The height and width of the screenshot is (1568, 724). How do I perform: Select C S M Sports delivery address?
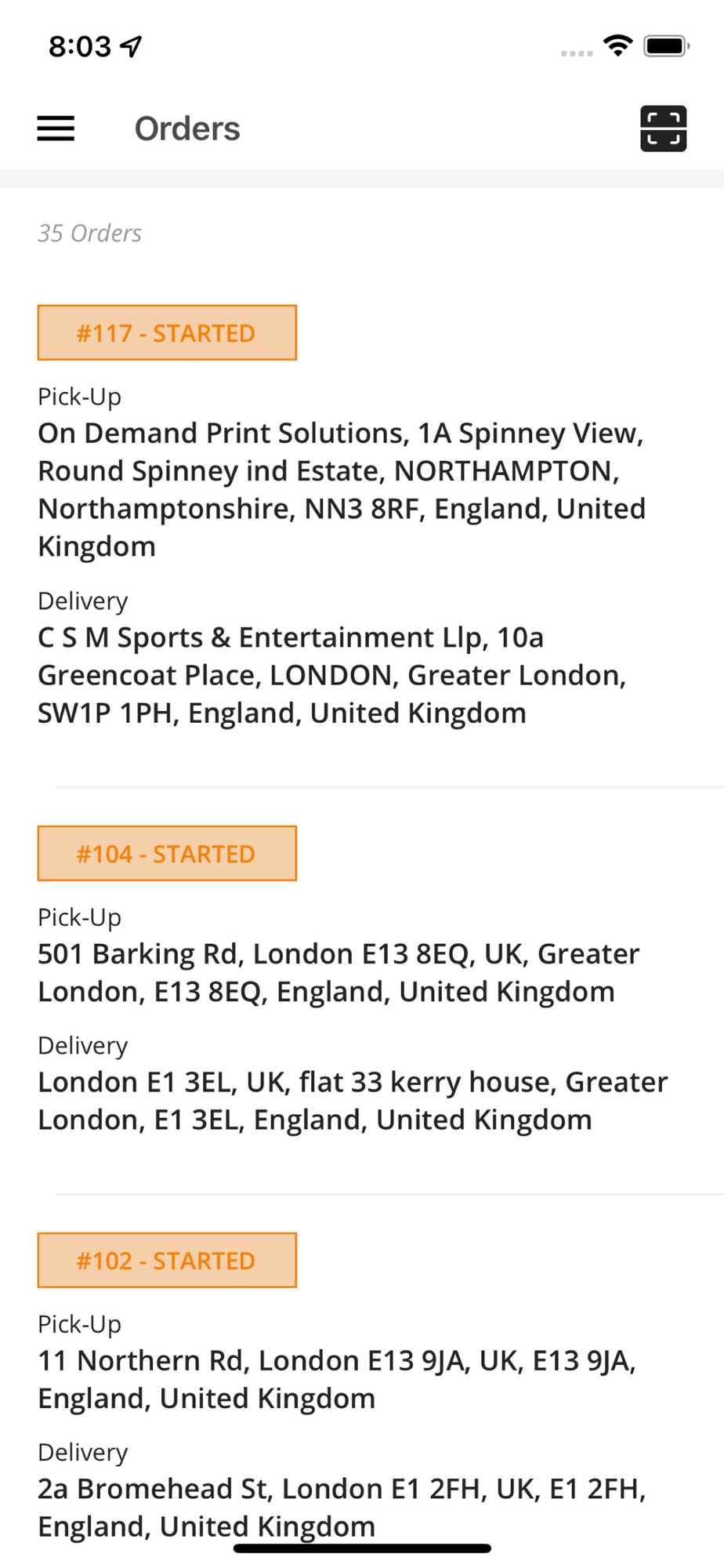coord(332,675)
